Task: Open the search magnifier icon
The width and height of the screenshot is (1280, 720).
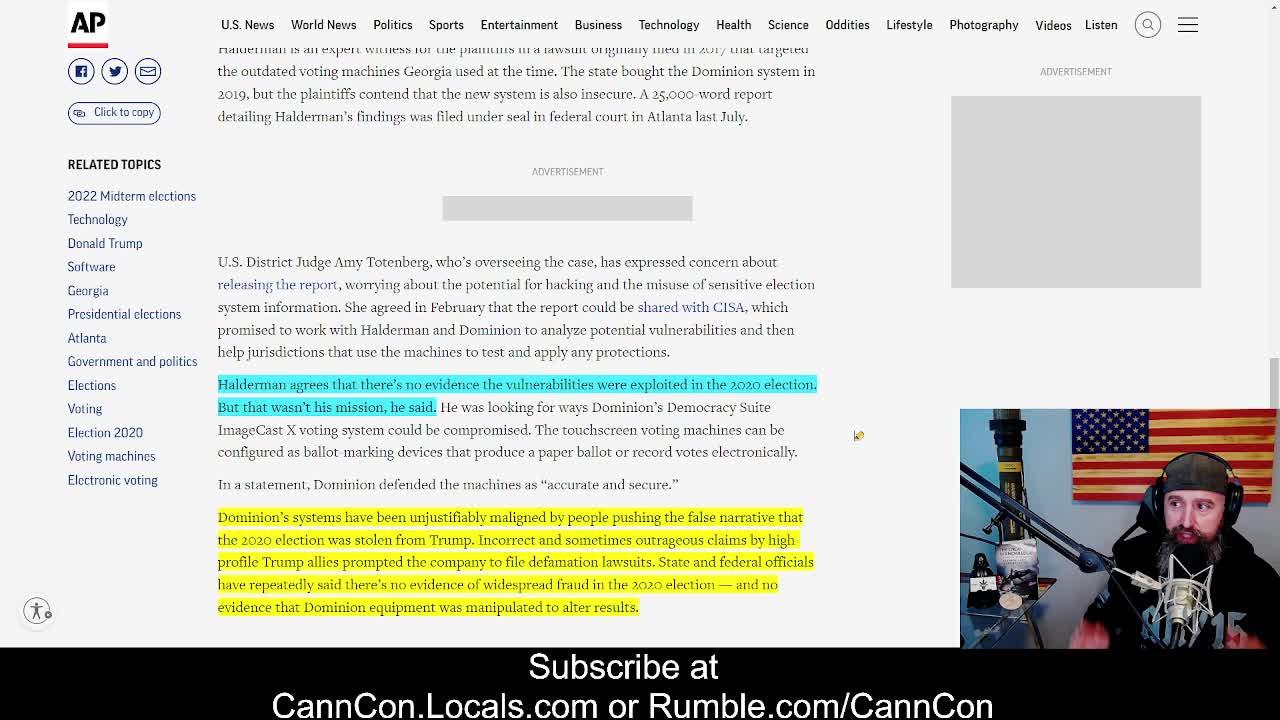Action: (x=1148, y=25)
